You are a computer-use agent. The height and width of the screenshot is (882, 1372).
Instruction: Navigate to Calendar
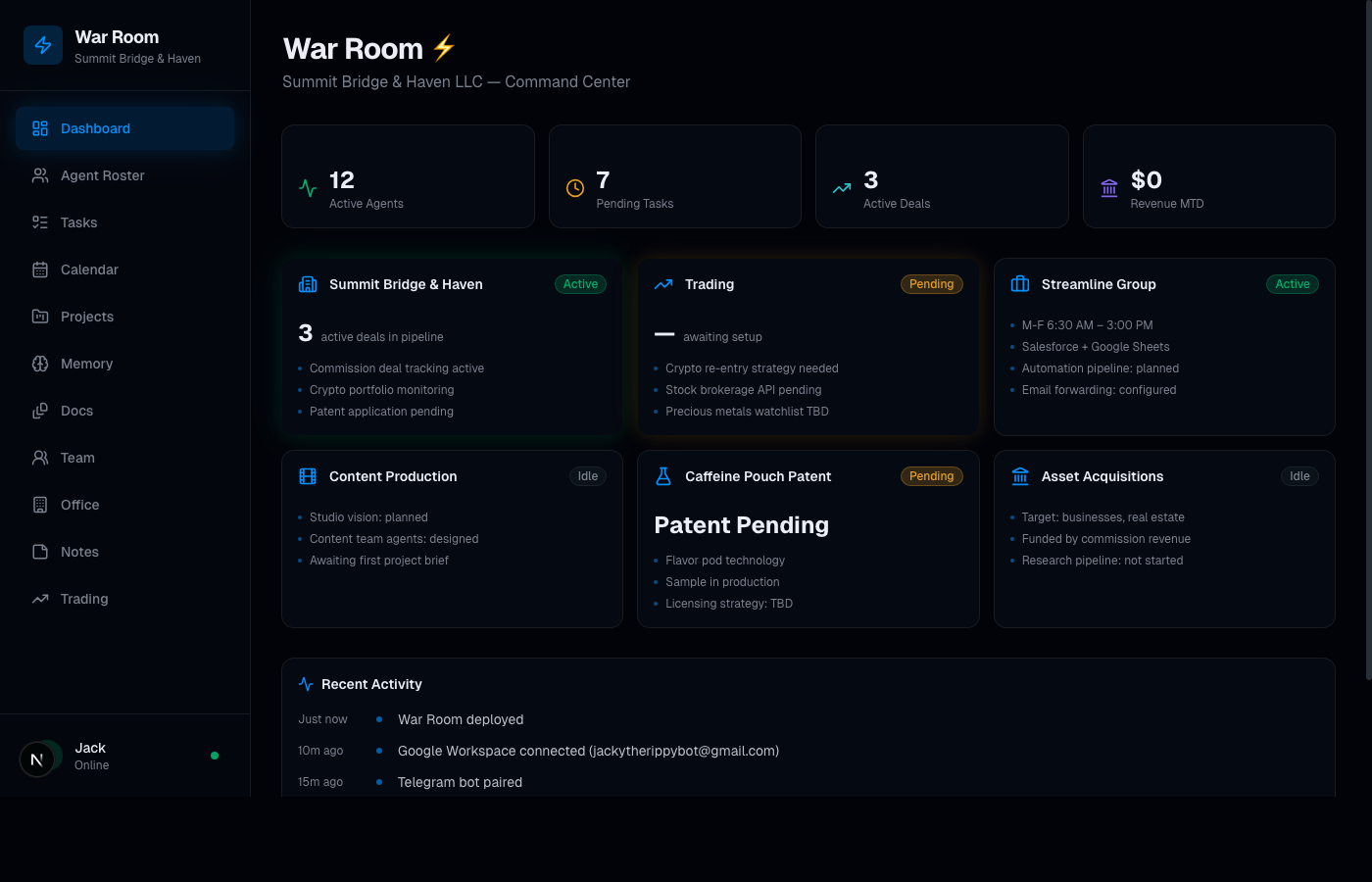(125, 269)
